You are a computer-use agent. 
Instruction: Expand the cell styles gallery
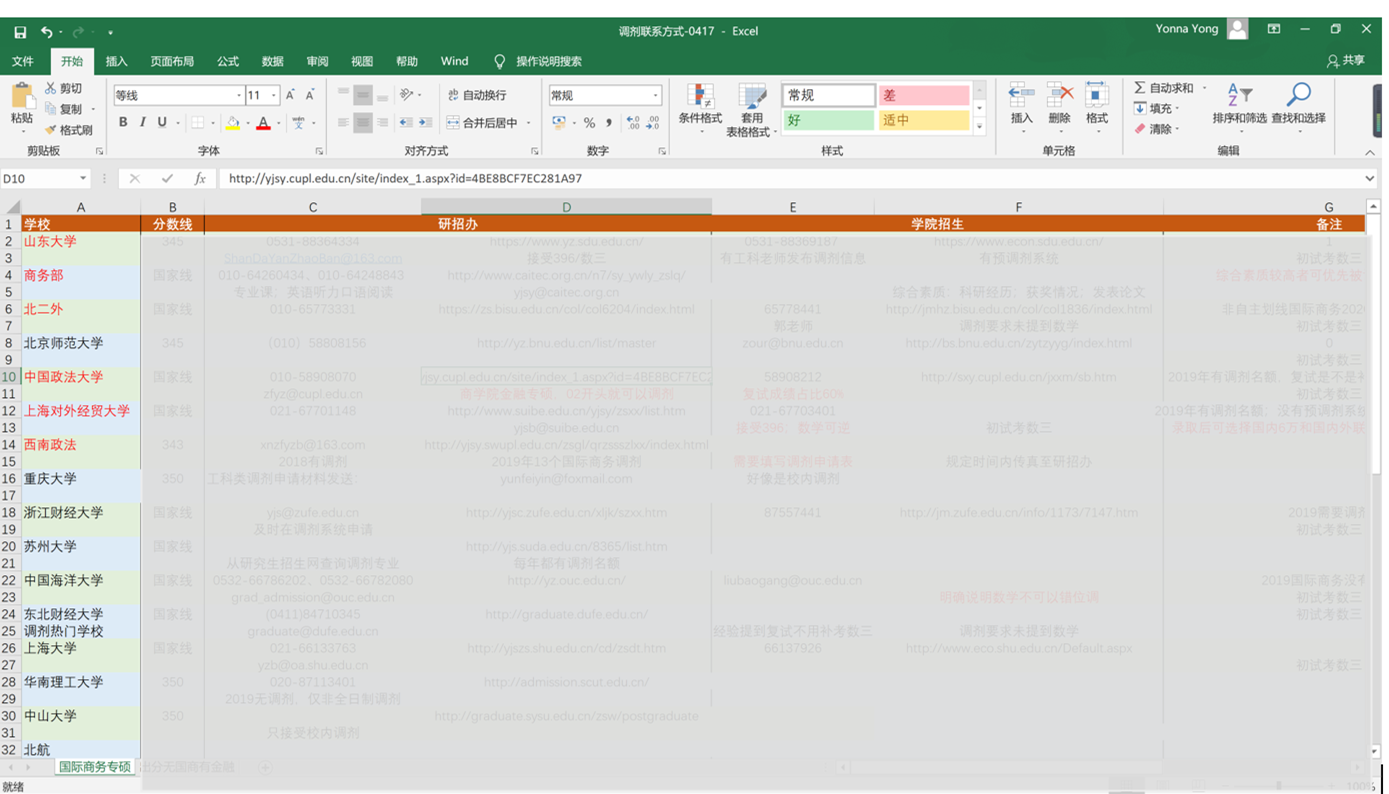[x=979, y=128]
